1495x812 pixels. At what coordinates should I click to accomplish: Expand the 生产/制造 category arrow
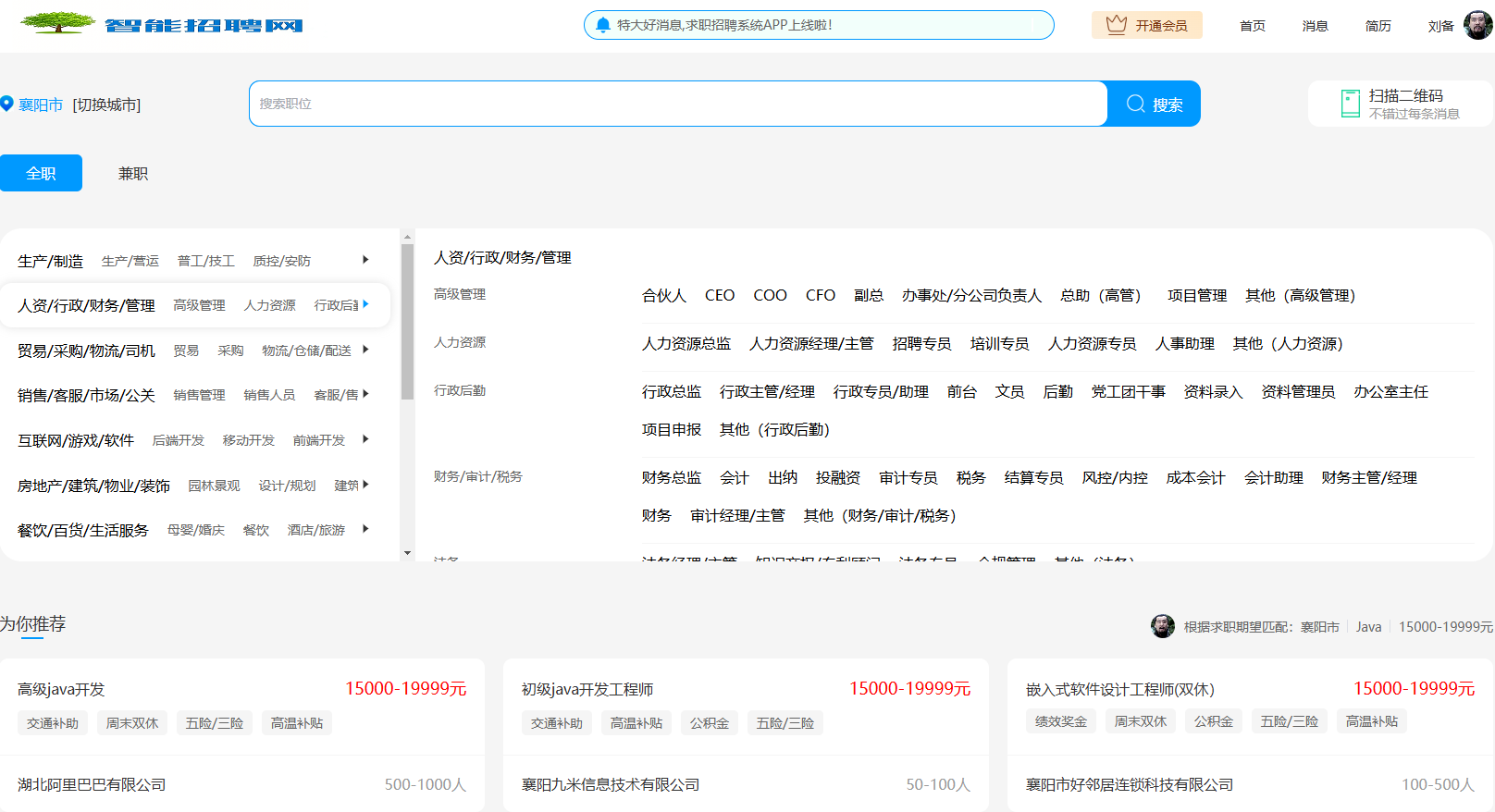click(365, 260)
